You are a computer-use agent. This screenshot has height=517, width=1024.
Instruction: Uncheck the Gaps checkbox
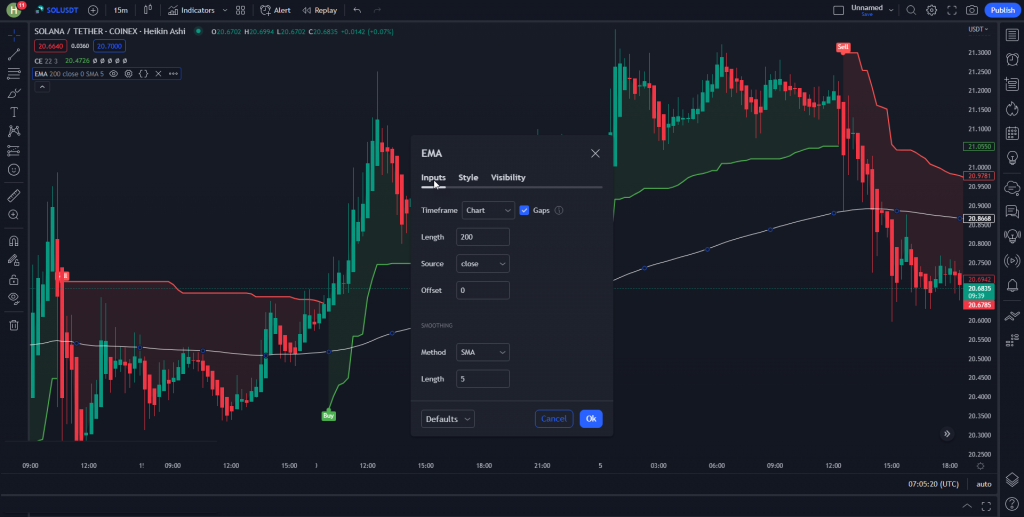[525, 210]
